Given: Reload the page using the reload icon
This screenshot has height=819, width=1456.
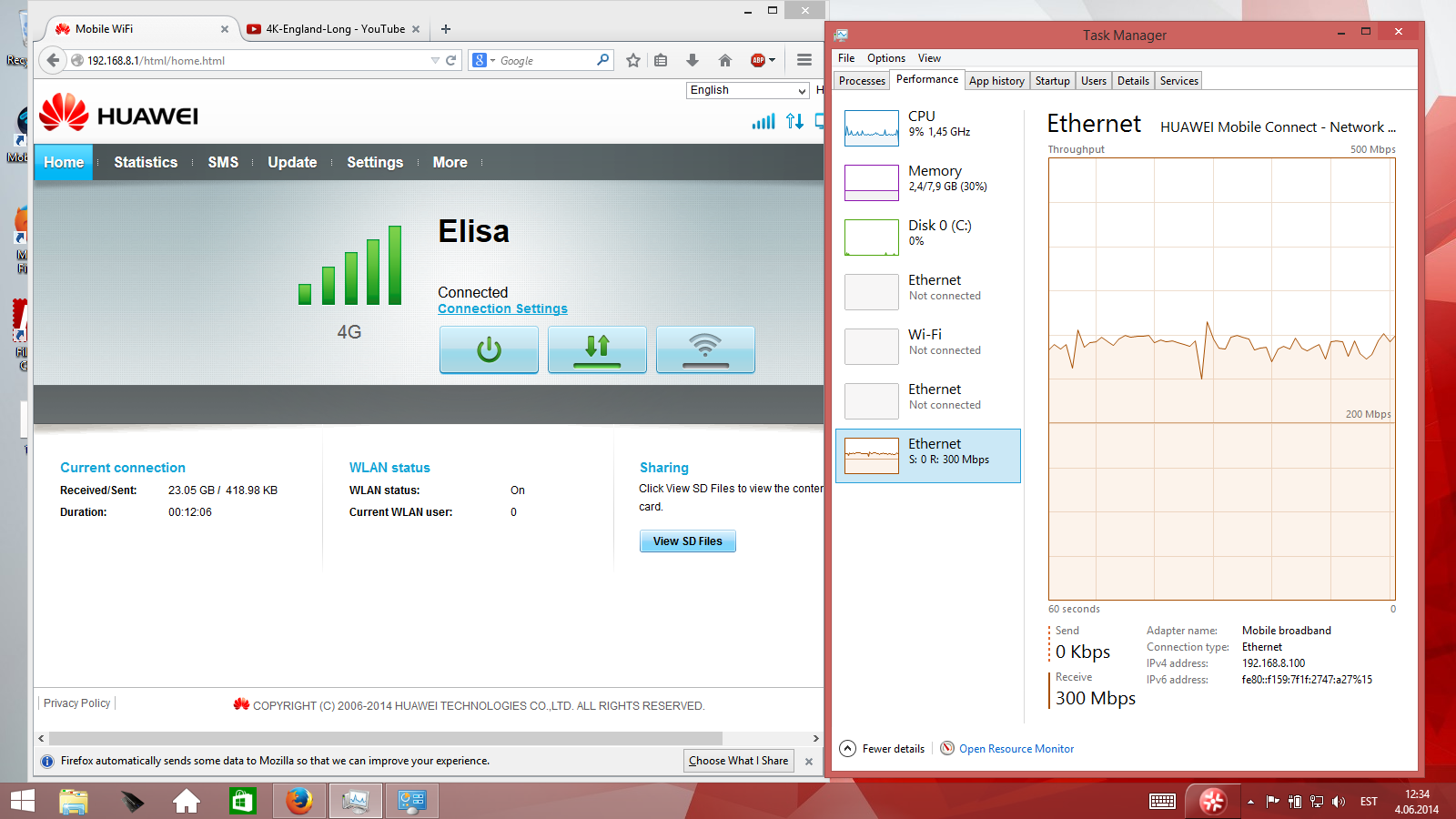Looking at the screenshot, I should click(x=450, y=60).
